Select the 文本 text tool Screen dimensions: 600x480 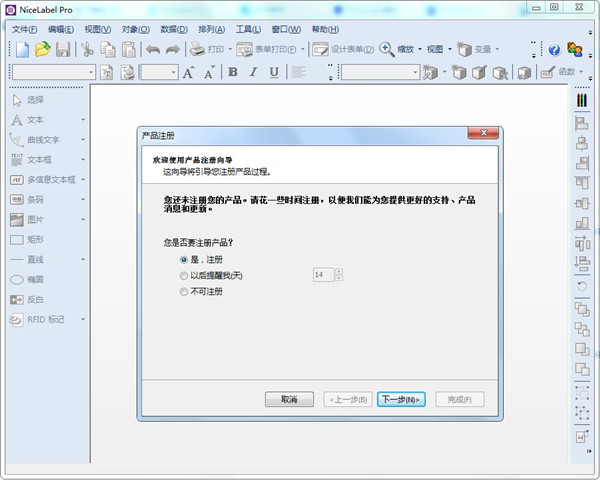coord(27,120)
